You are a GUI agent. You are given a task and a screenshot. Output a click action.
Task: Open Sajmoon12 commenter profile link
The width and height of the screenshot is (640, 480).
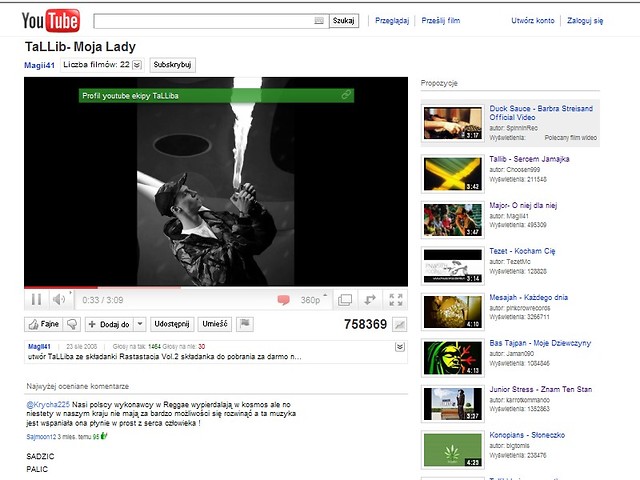pyautogui.click(x=41, y=437)
